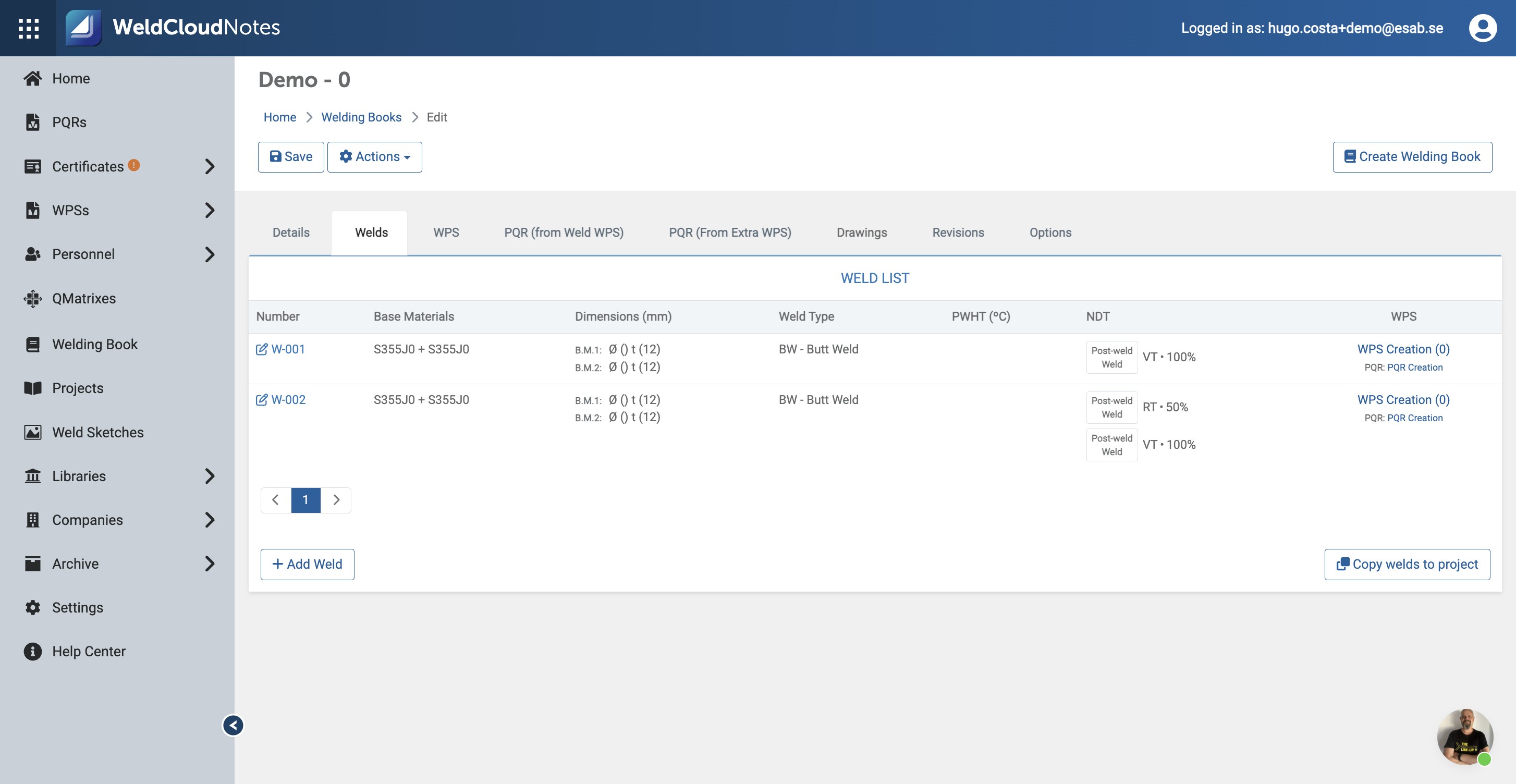The image size is (1516, 784).
Task: Expand the Libraries submenu chevron
Action: 210,475
